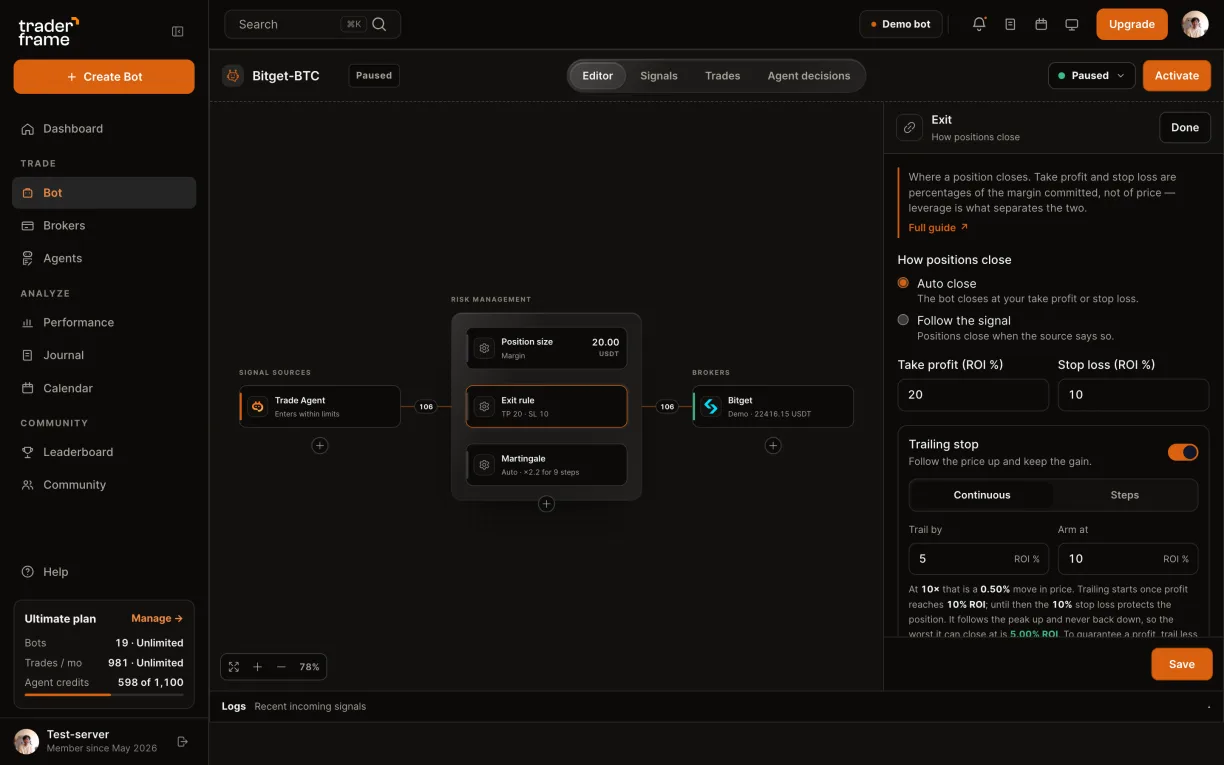Collapse the sidebar with the panel icon
Image resolution: width=1224 pixels, height=765 pixels.
(178, 31)
